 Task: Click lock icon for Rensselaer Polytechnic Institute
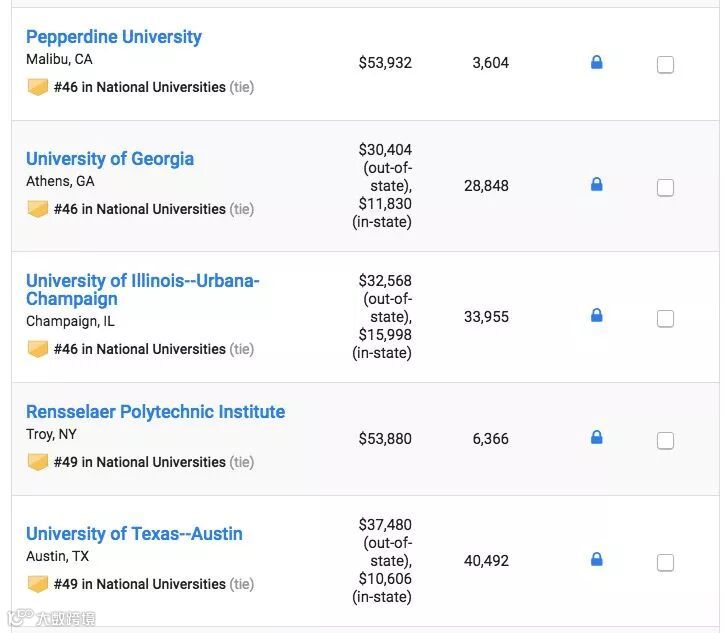click(x=597, y=438)
